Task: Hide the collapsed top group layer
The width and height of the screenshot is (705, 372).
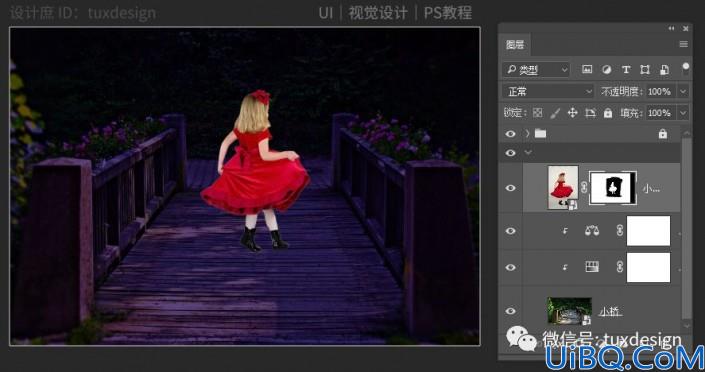Action: pyautogui.click(x=510, y=134)
